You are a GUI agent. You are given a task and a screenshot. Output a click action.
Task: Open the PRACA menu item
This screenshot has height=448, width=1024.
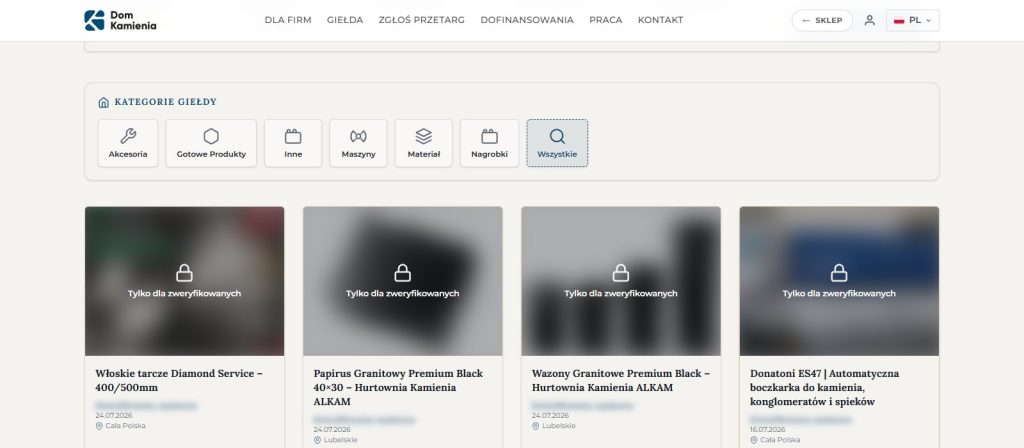tap(605, 20)
